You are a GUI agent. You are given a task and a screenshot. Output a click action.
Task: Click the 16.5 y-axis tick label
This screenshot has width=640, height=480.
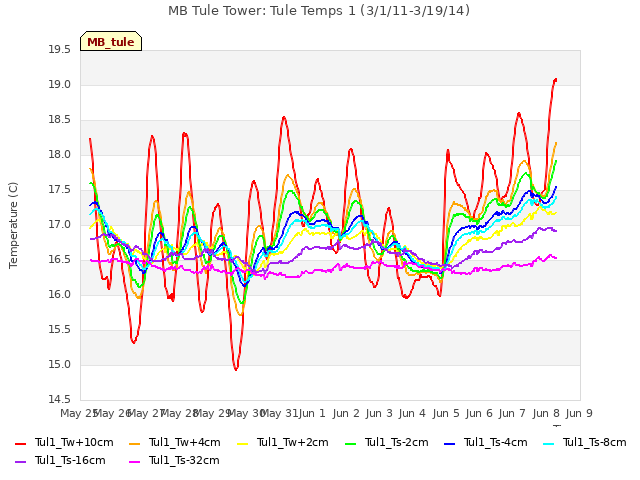60,260
